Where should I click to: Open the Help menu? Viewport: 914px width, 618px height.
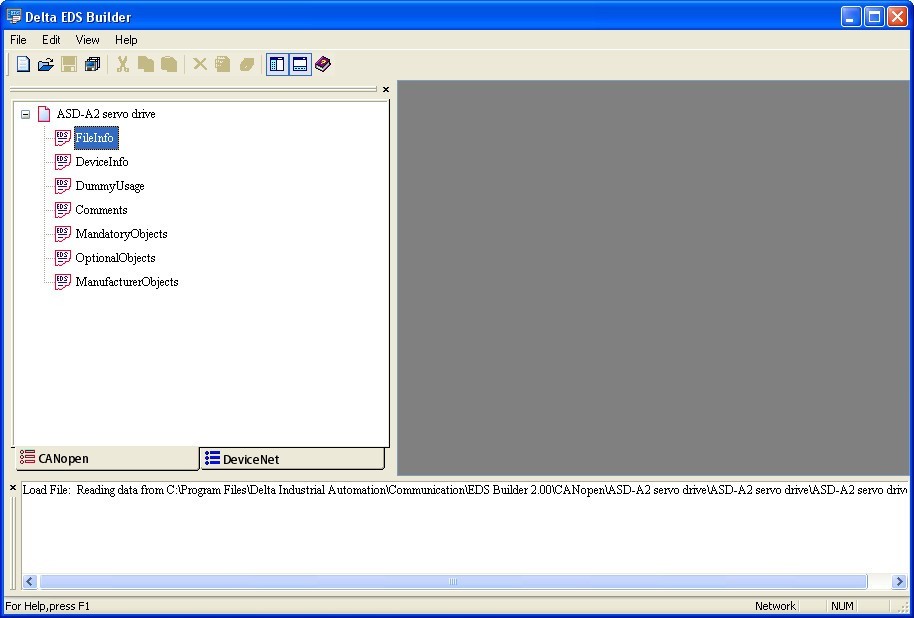(126, 40)
